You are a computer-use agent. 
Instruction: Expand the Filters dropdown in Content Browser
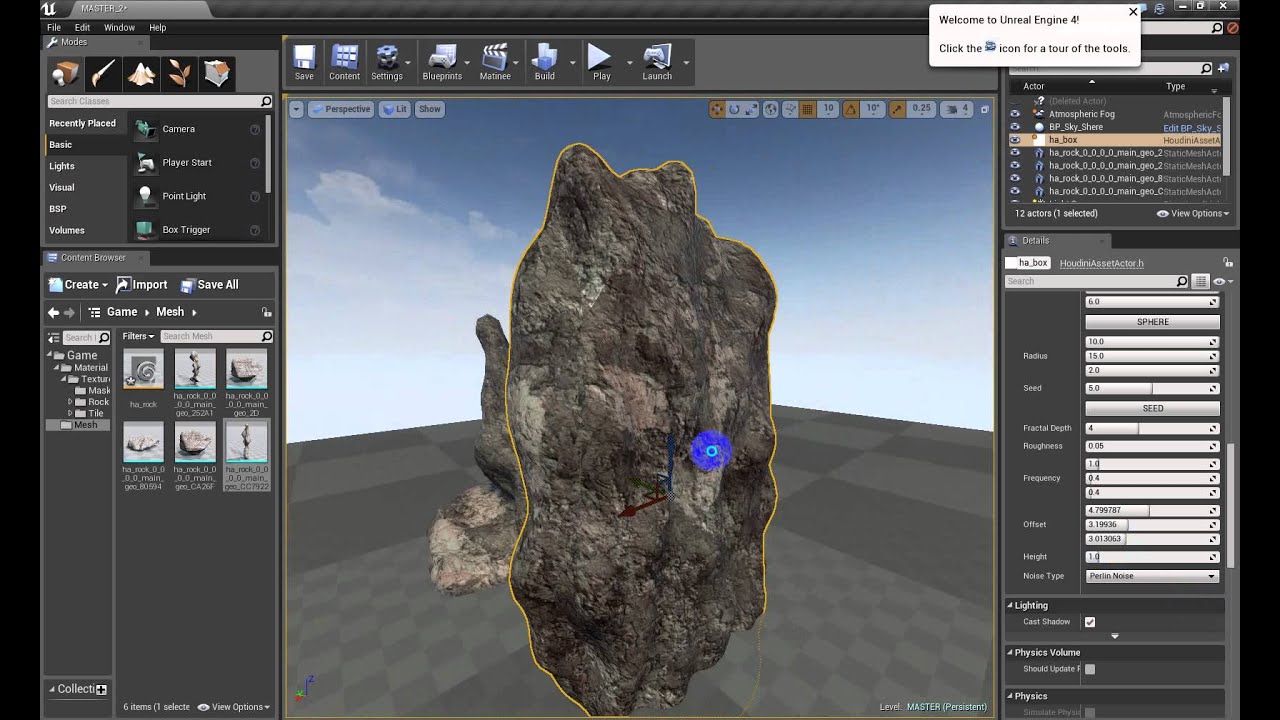[138, 336]
